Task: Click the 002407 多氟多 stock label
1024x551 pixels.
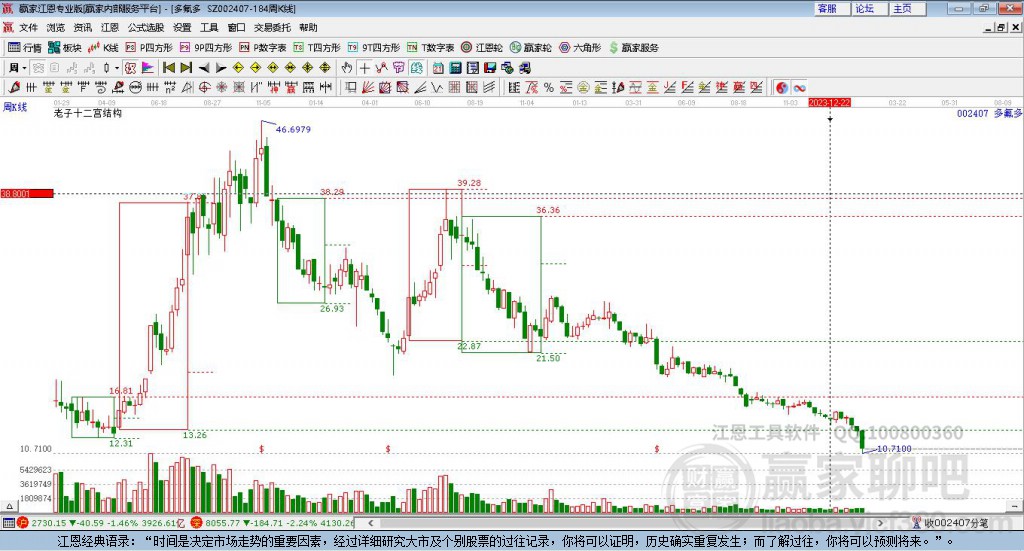Action: coord(989,114)
